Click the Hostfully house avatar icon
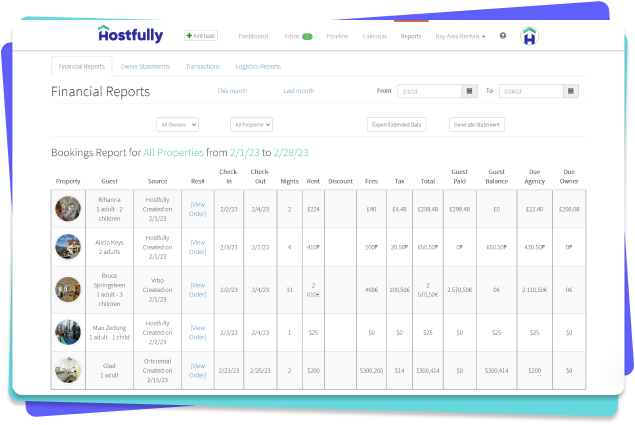The image size is (635, 425). pyautogui.click(x=530, y=36)
